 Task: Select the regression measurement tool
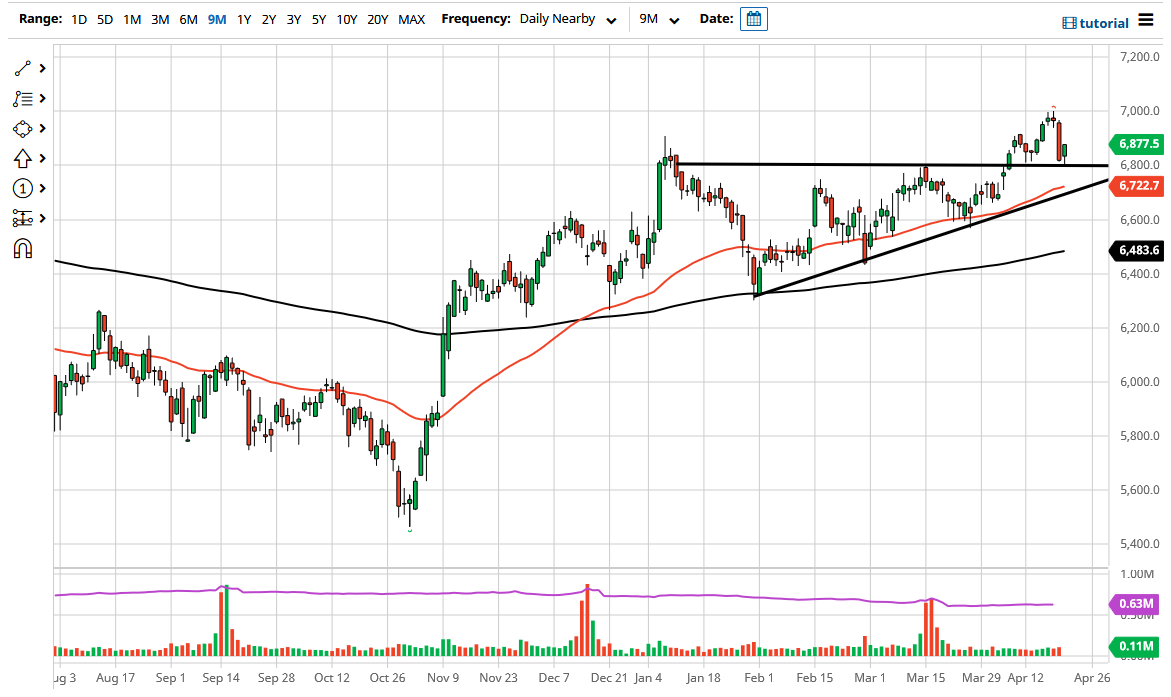tap(22, 218)
